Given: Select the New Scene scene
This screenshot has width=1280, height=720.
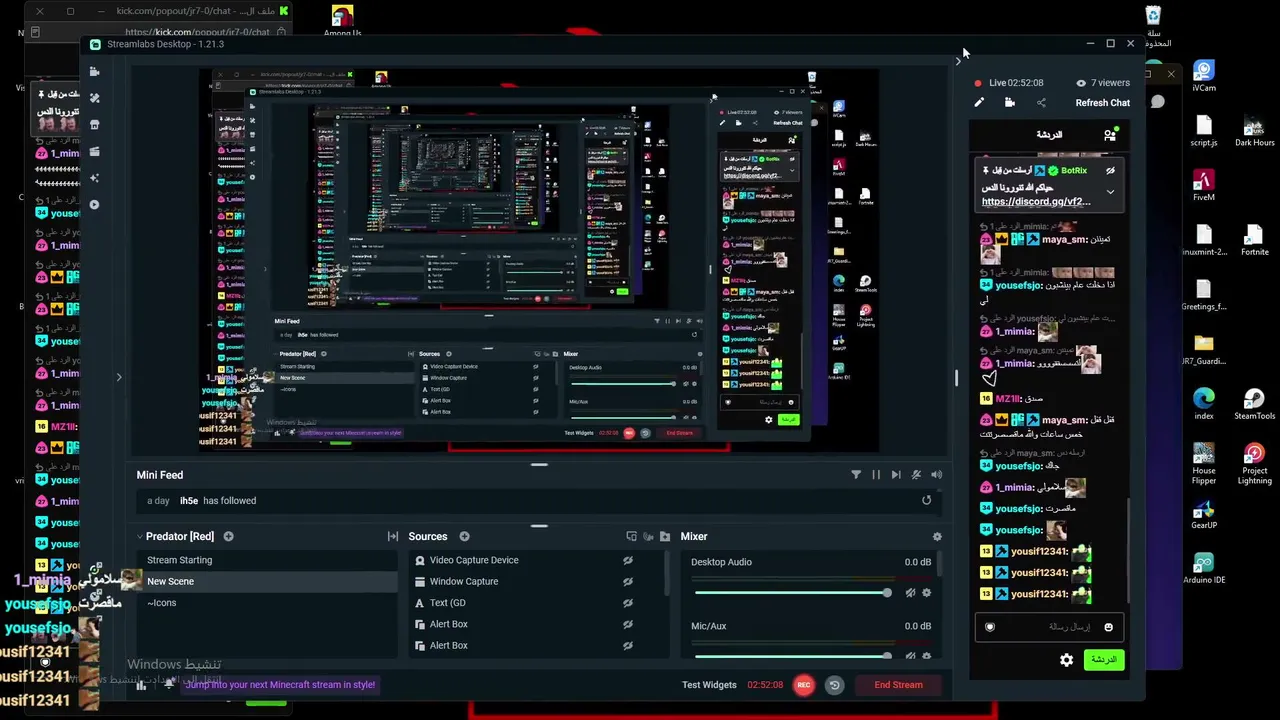Looking at the screenshot, I should point(266,581).
